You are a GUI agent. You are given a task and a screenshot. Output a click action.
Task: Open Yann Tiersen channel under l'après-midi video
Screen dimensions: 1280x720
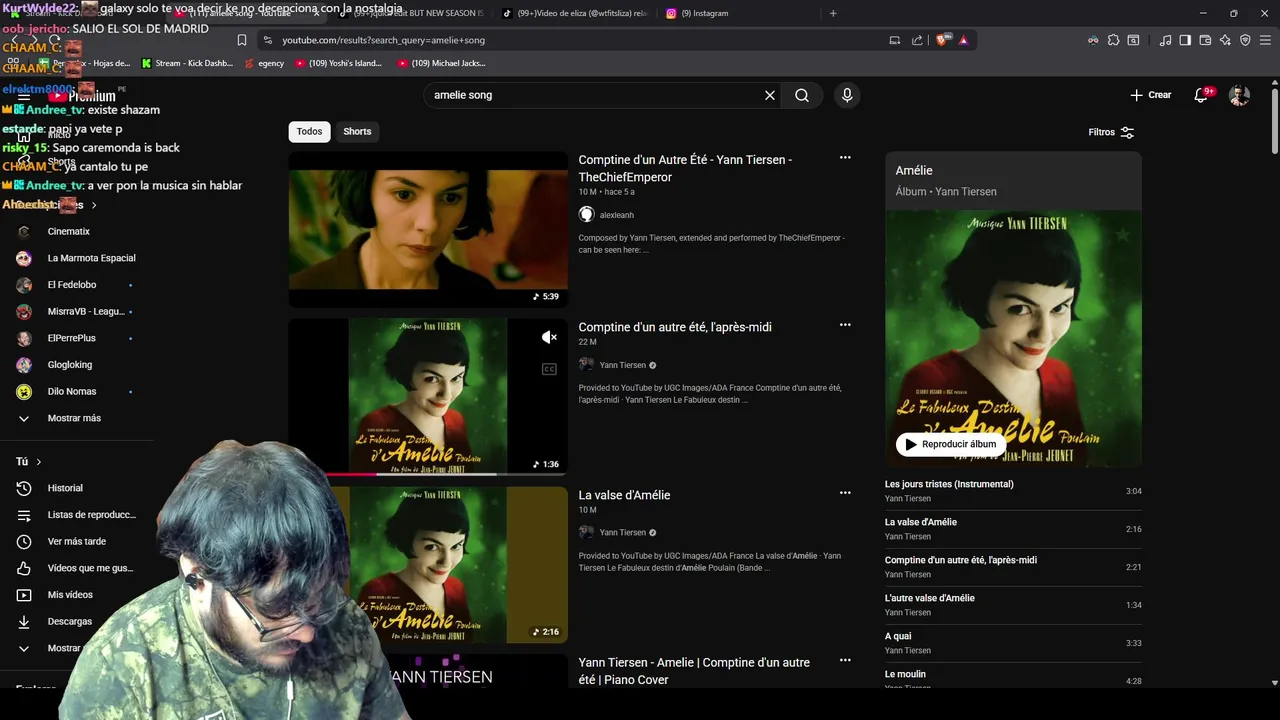622,365
